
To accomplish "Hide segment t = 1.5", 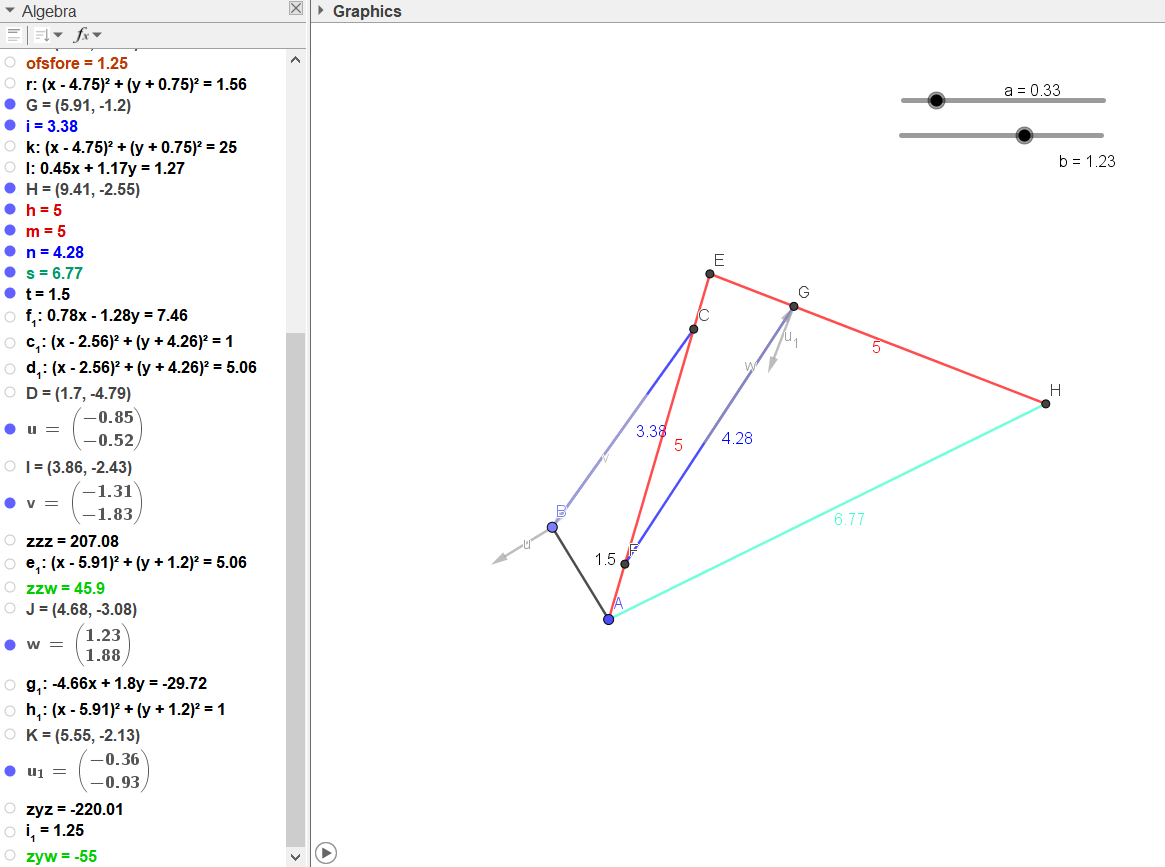I will click(x=10, y=293).
